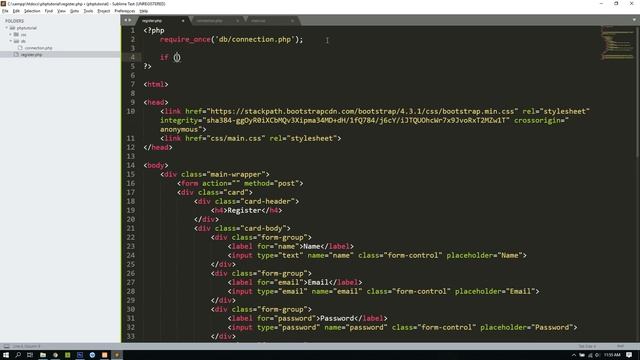Viewport: 640px width, 360px height.
Task: Select the db folder icon
Action: point(16,41)
